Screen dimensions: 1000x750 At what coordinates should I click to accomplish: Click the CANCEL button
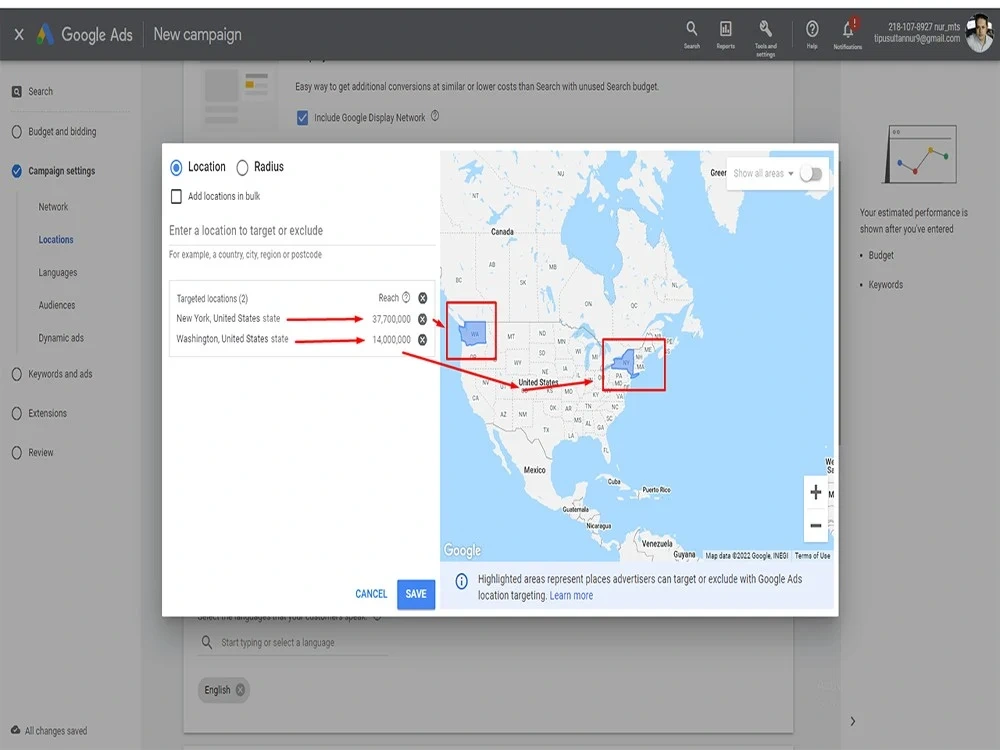(x=371, y=594)
